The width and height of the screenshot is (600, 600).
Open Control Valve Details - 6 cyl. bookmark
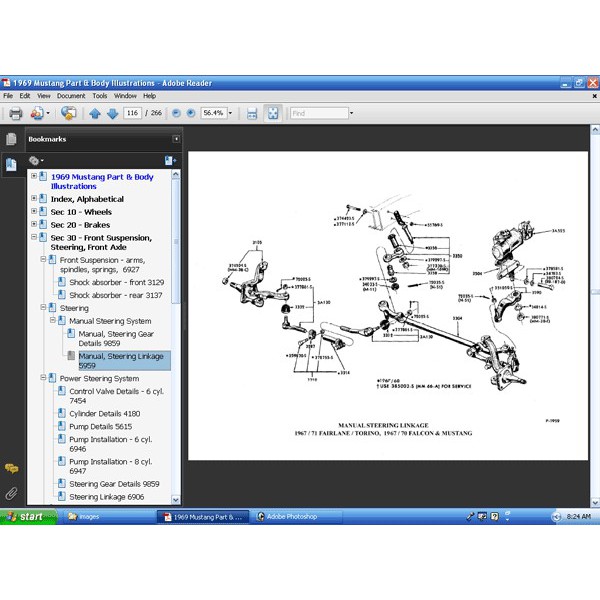116,396
